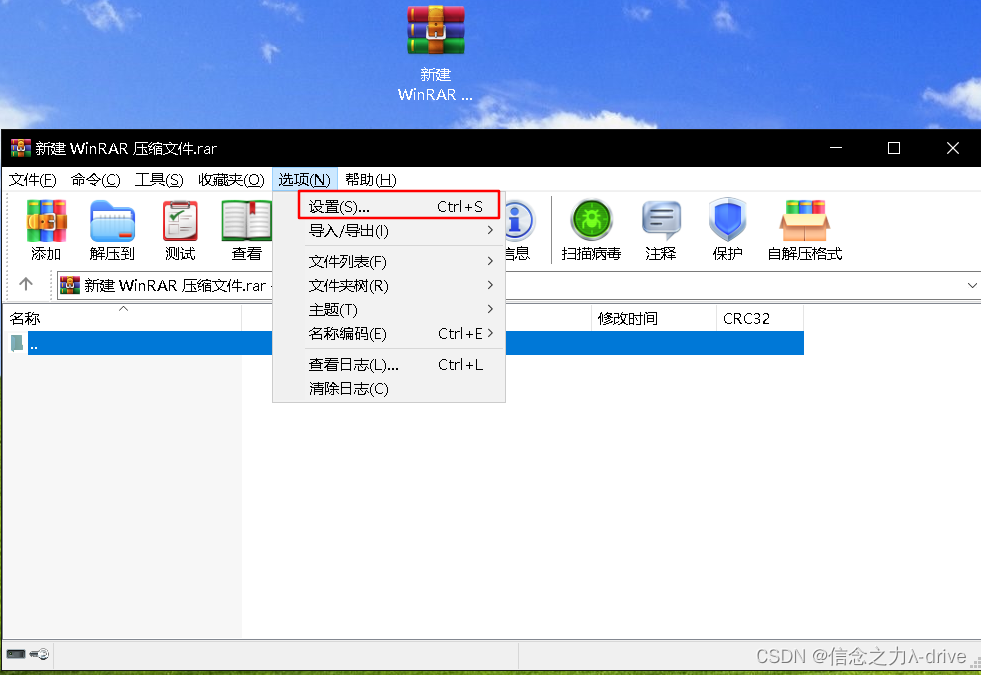This screenshot has width=981, height=675.
Task: Sort by the 修改时间 column header
Action: pyautogui.click(x=653, y=318)
